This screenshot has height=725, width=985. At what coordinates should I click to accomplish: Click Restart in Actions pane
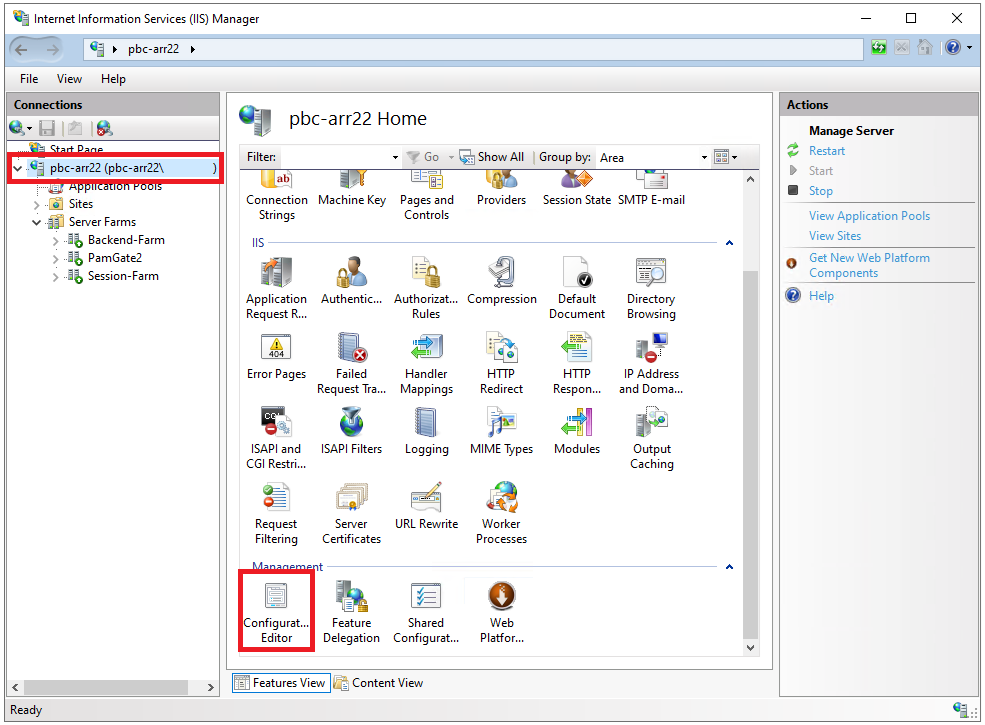click(x=827, y=151)
